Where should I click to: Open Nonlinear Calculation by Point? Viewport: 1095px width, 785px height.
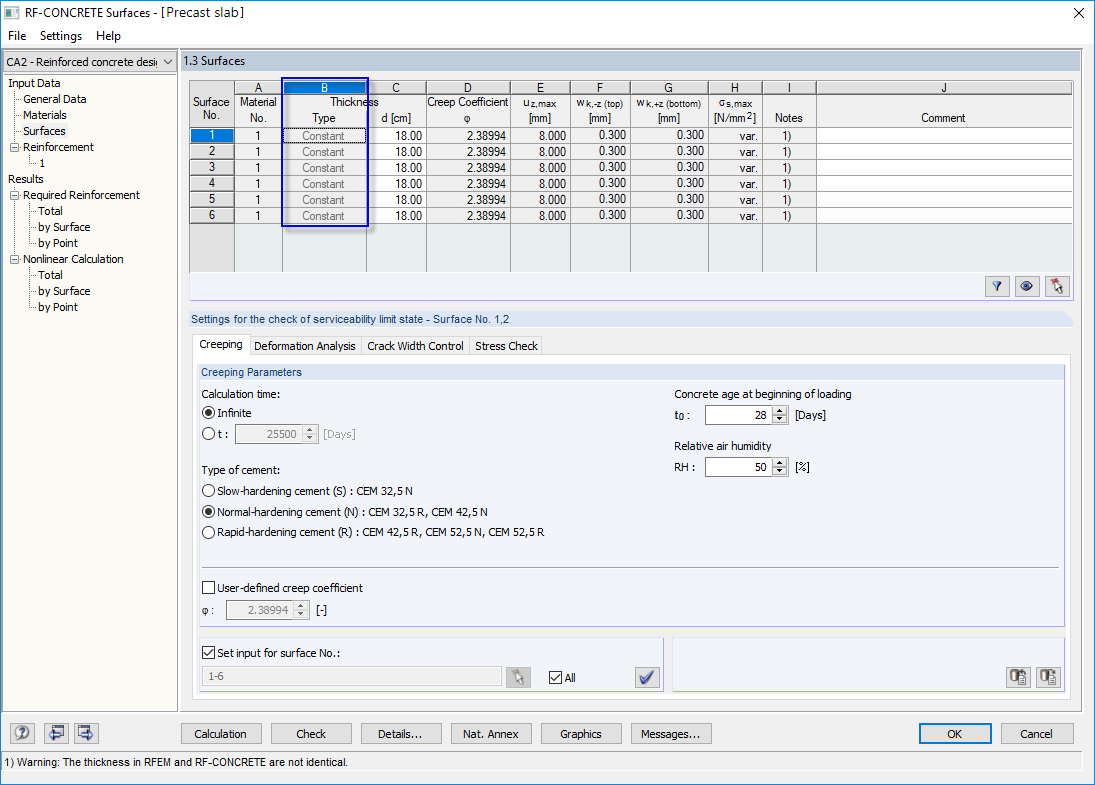click(x=58, y=307)
